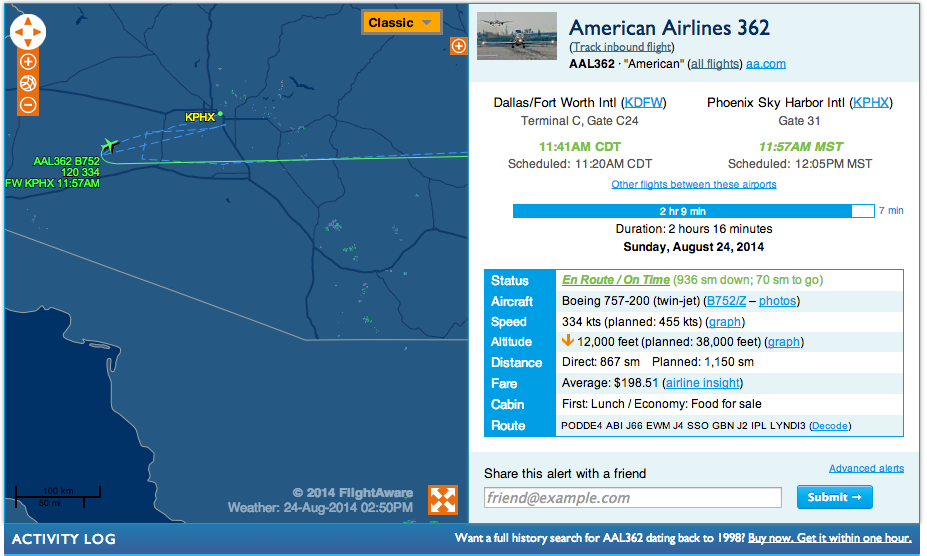Open the Advanced alerts link

pos(866,468)
